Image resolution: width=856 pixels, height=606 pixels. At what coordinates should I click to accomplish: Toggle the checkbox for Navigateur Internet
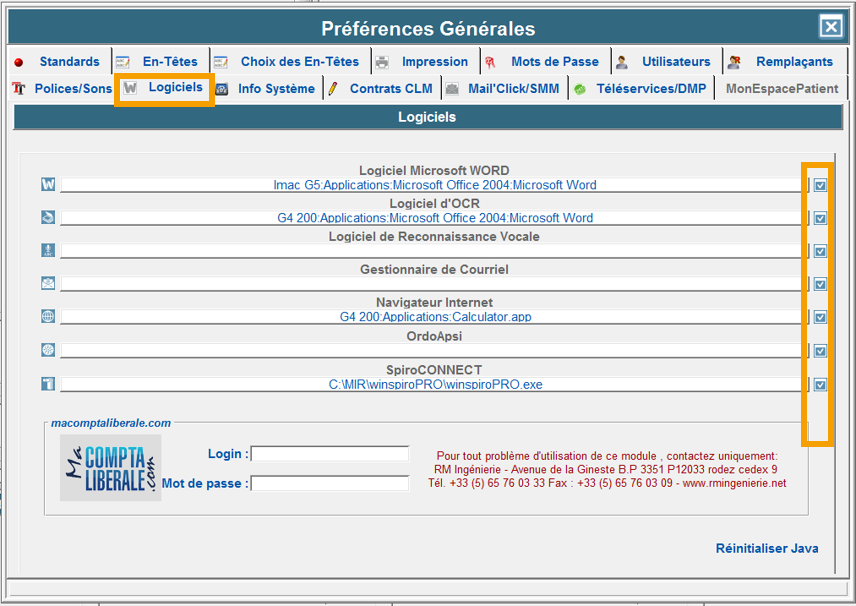820,317
